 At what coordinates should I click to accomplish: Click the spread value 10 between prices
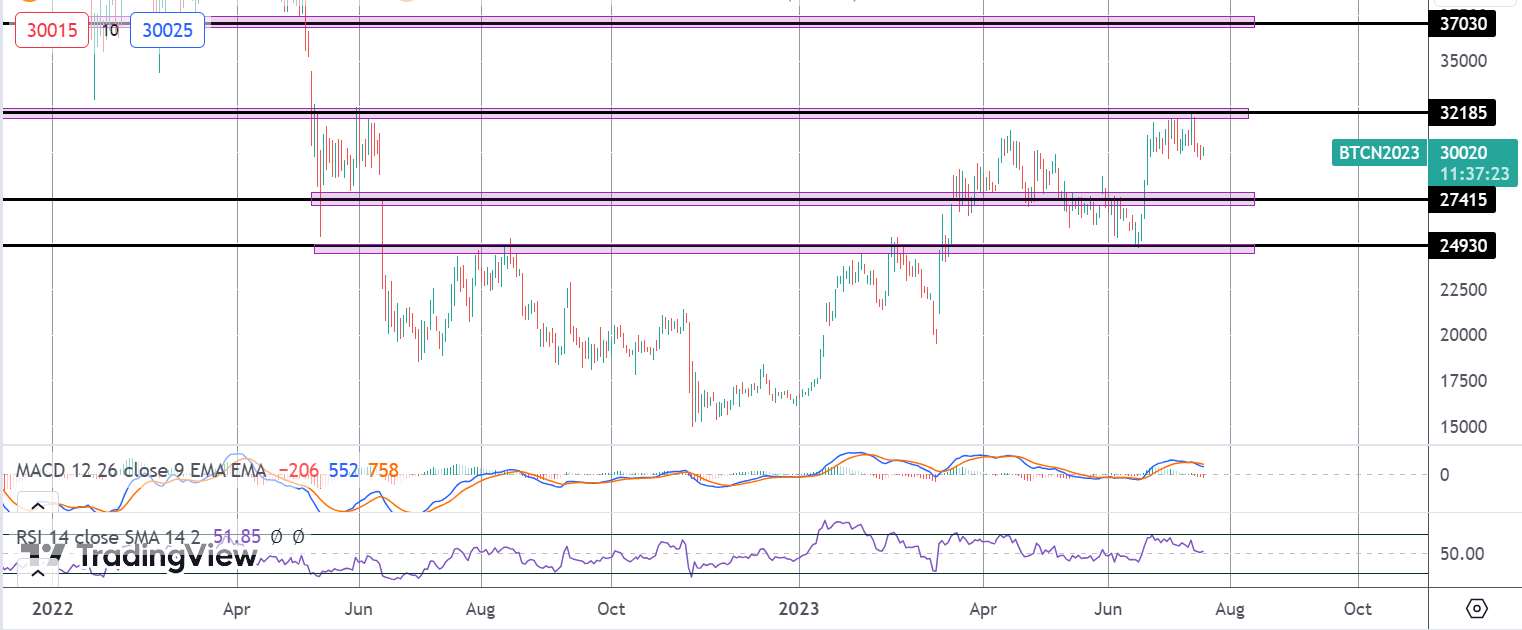pyautogui.click(x=111, y=31)
